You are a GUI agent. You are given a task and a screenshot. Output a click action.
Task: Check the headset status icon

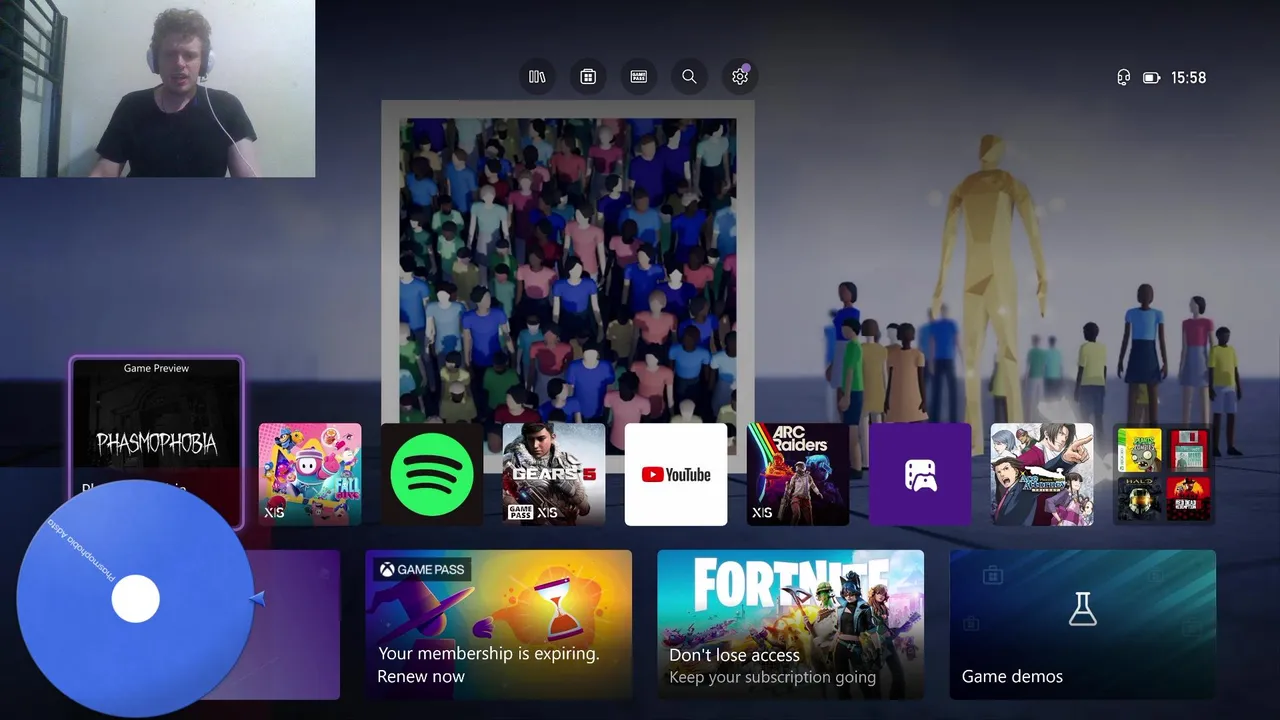click(1124, 77)
